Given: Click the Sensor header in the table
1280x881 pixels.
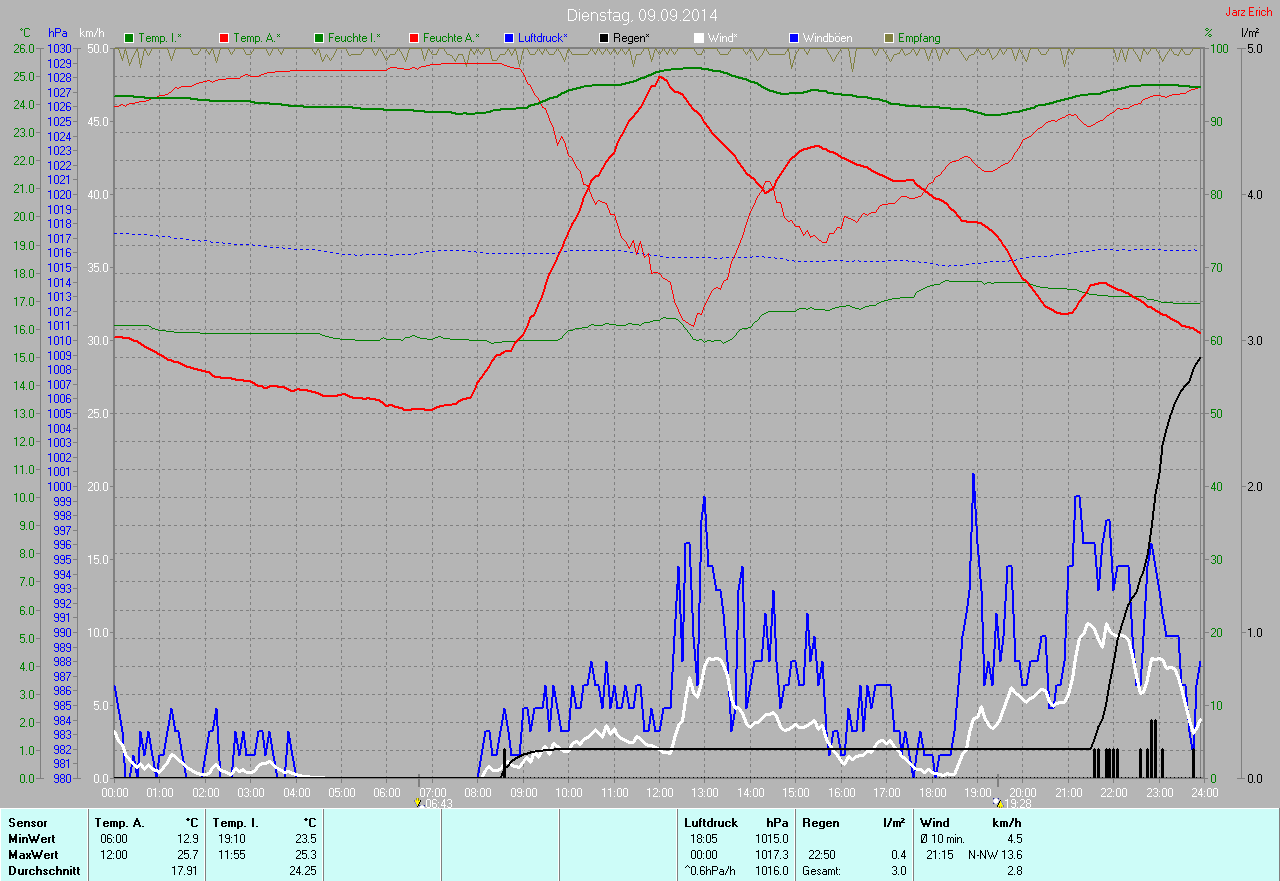Looking at the screenshot, I should pos(27,823).
